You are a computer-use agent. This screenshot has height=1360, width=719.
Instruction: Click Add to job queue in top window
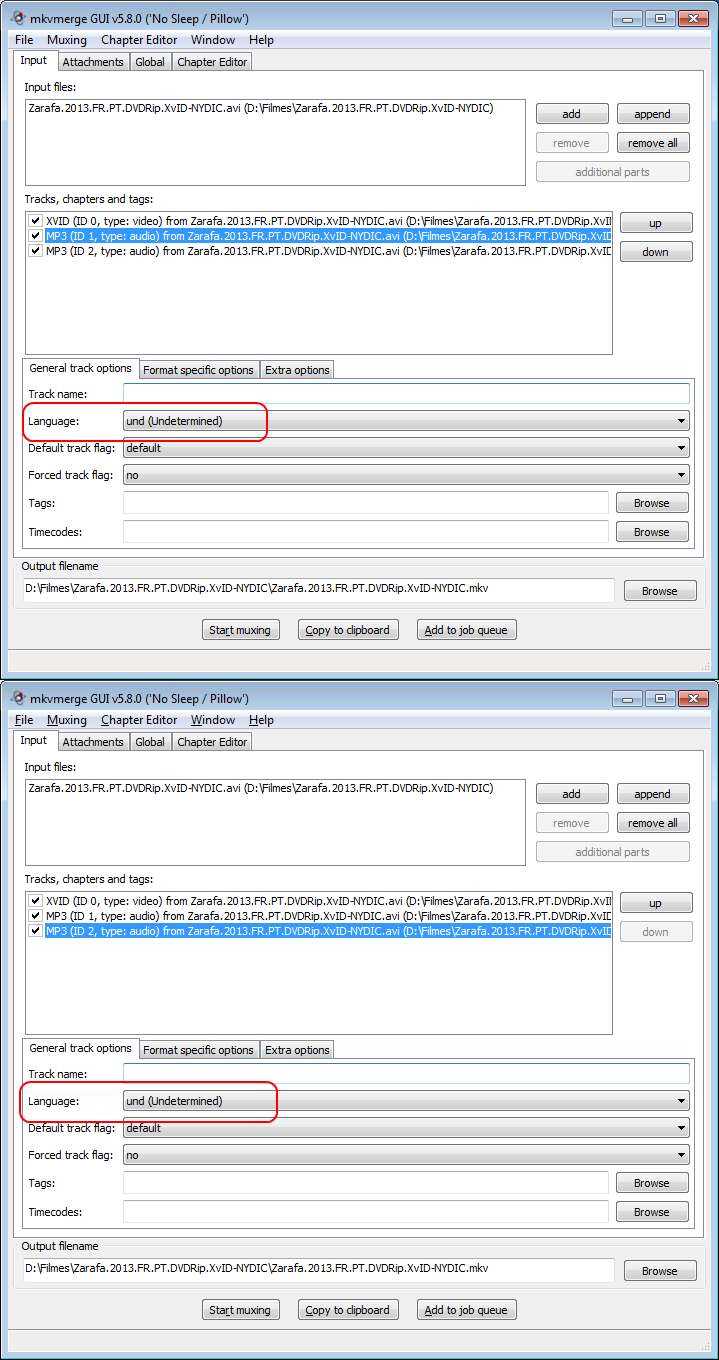[x=466, y=630]
